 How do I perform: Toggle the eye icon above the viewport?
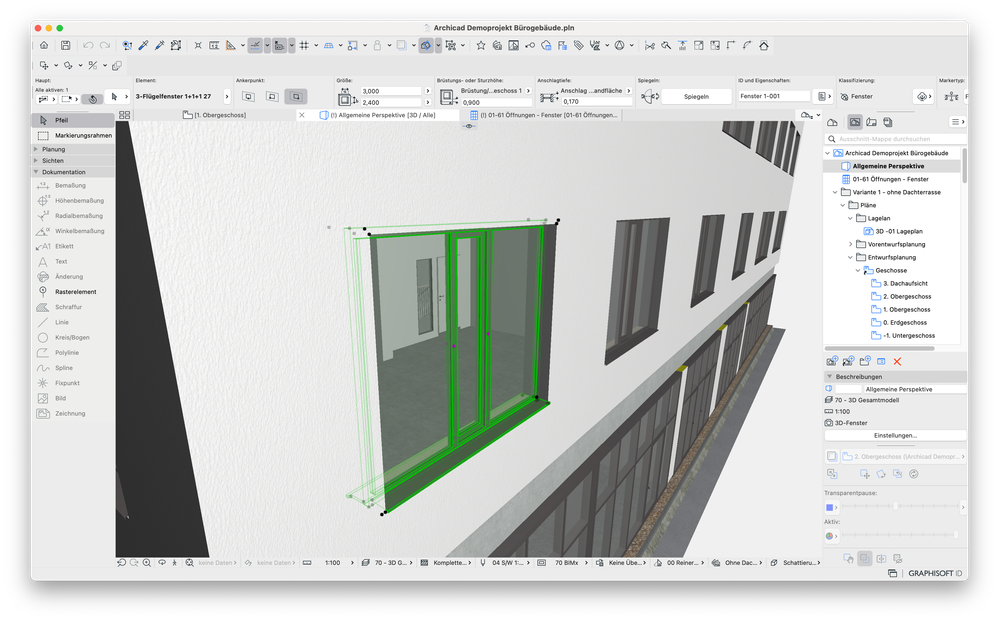469,126
